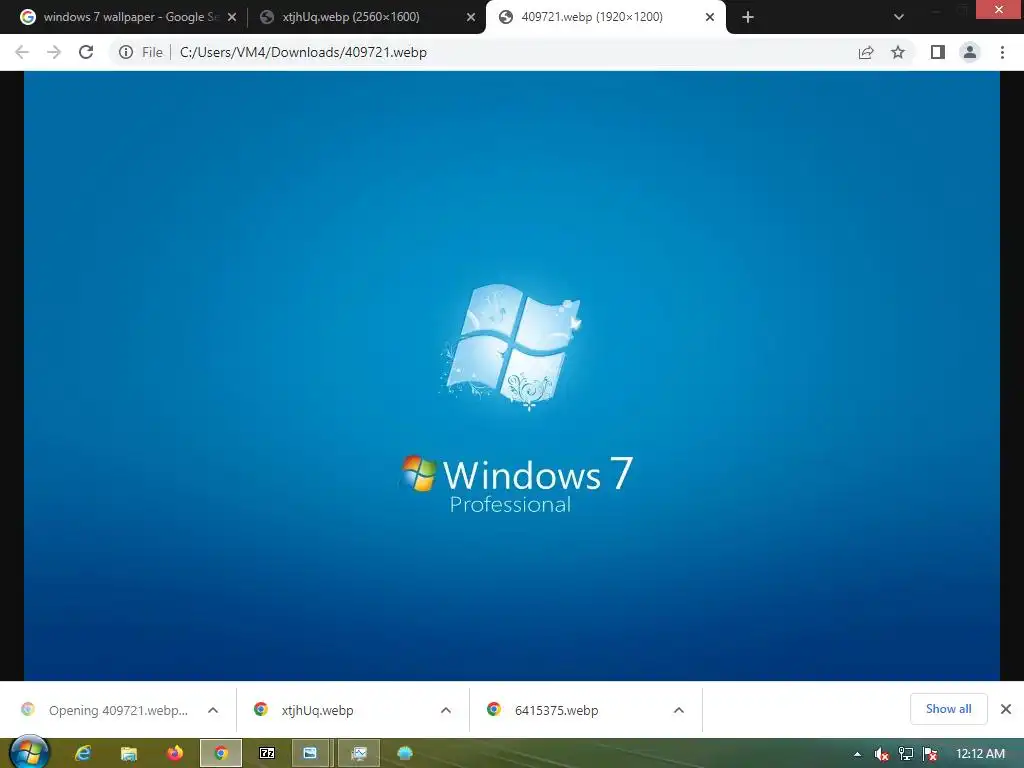Click the 12:12 AM clock

980,754
